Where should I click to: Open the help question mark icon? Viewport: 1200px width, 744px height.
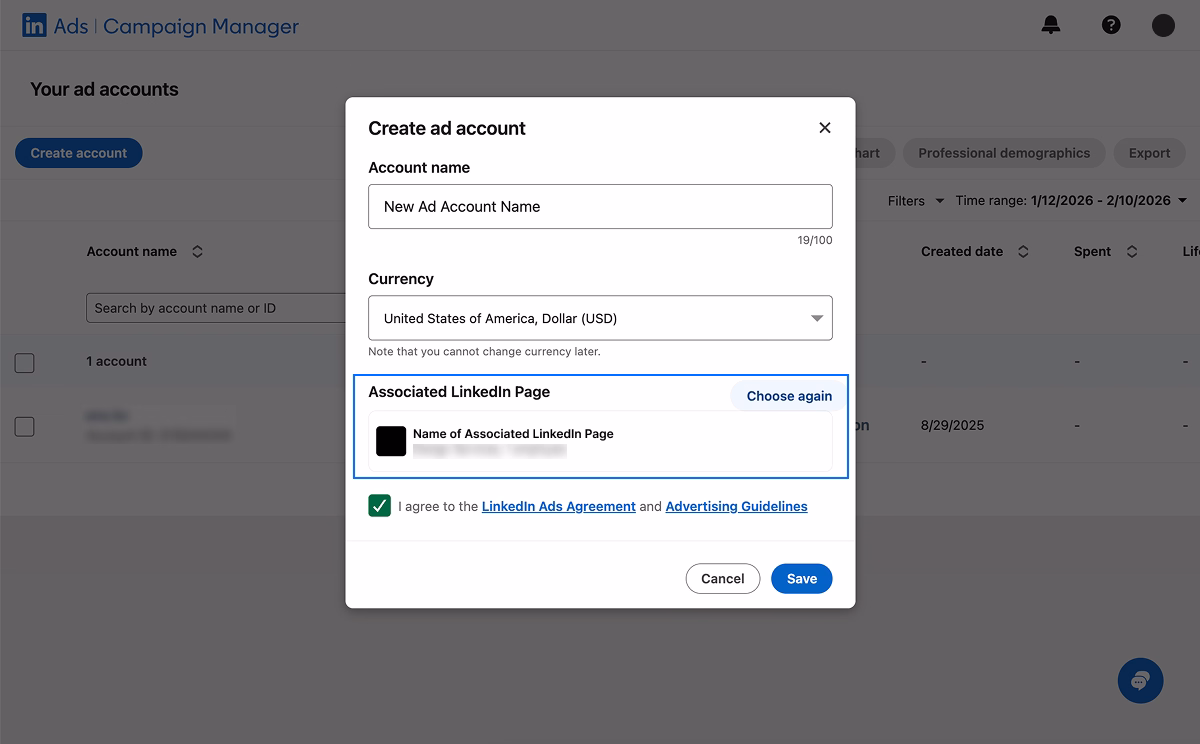pyautogui.click(x=1111, y=24)
